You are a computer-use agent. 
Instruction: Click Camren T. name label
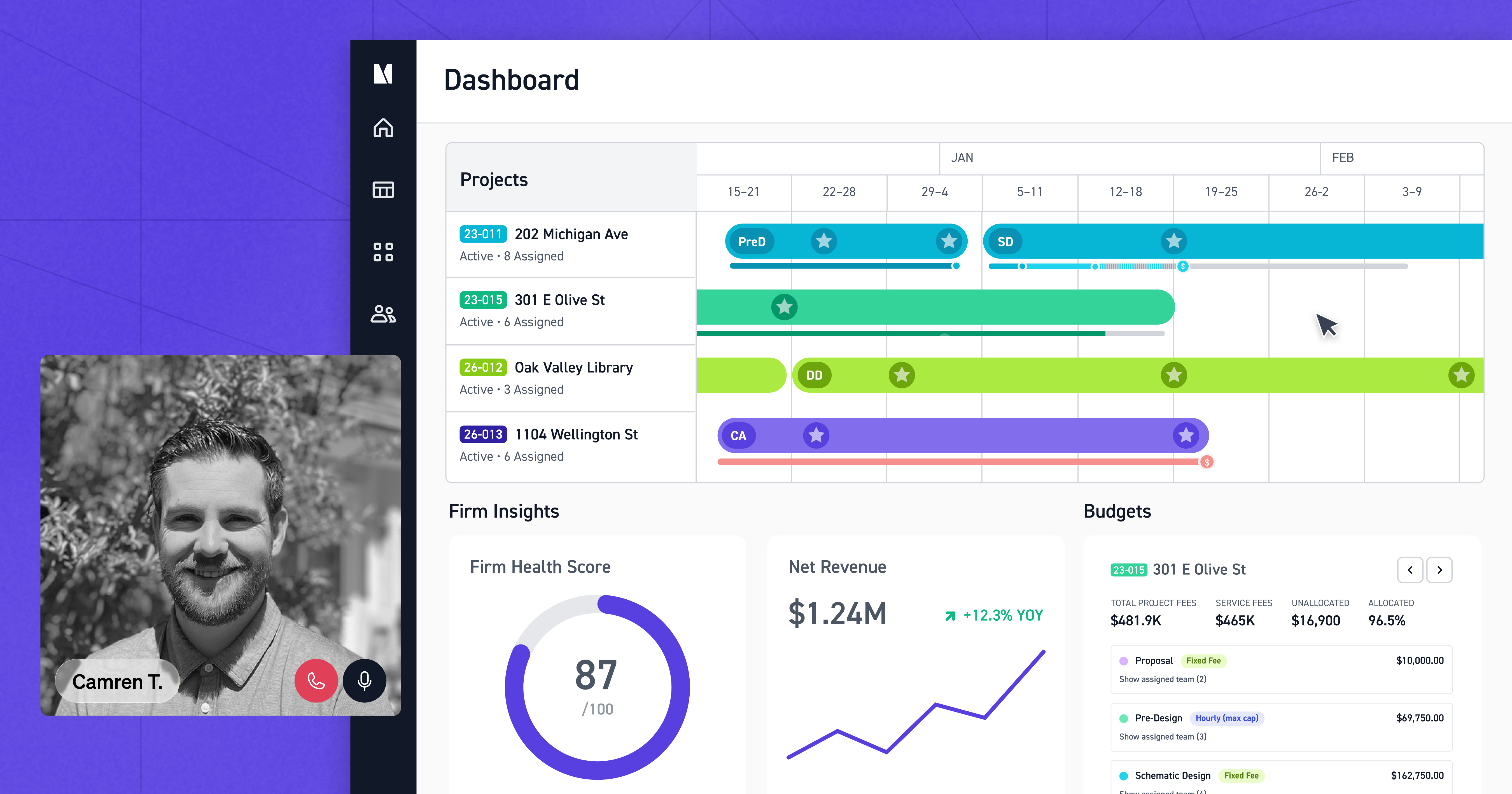click(117, 681)
